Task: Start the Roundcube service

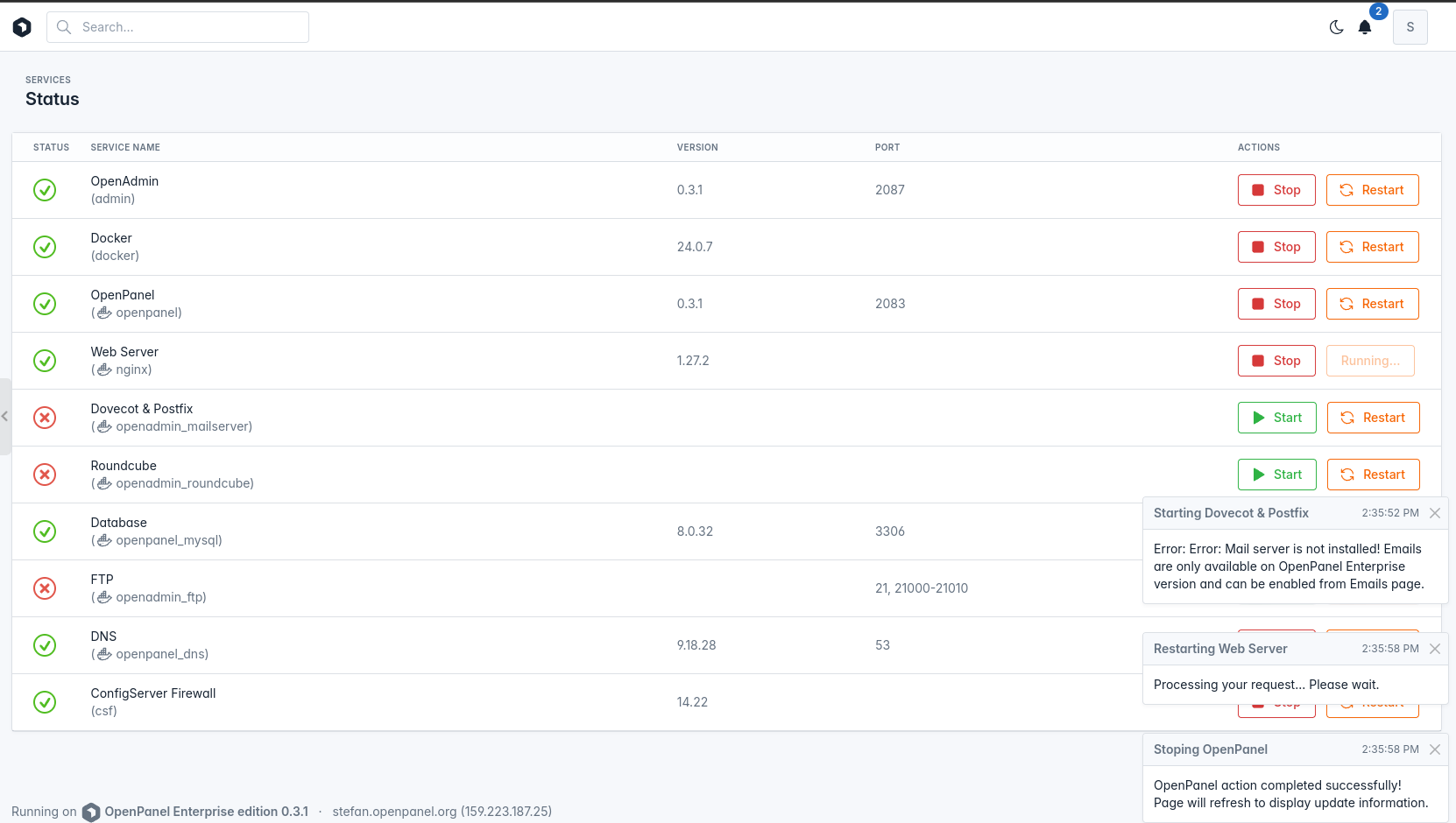Action: [1277, 475]
